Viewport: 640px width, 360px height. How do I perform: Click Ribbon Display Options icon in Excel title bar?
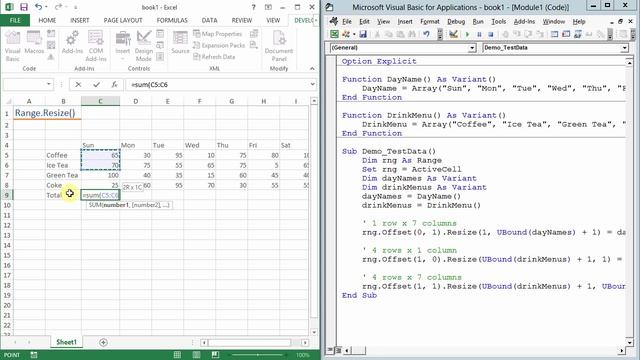point(268,7)
